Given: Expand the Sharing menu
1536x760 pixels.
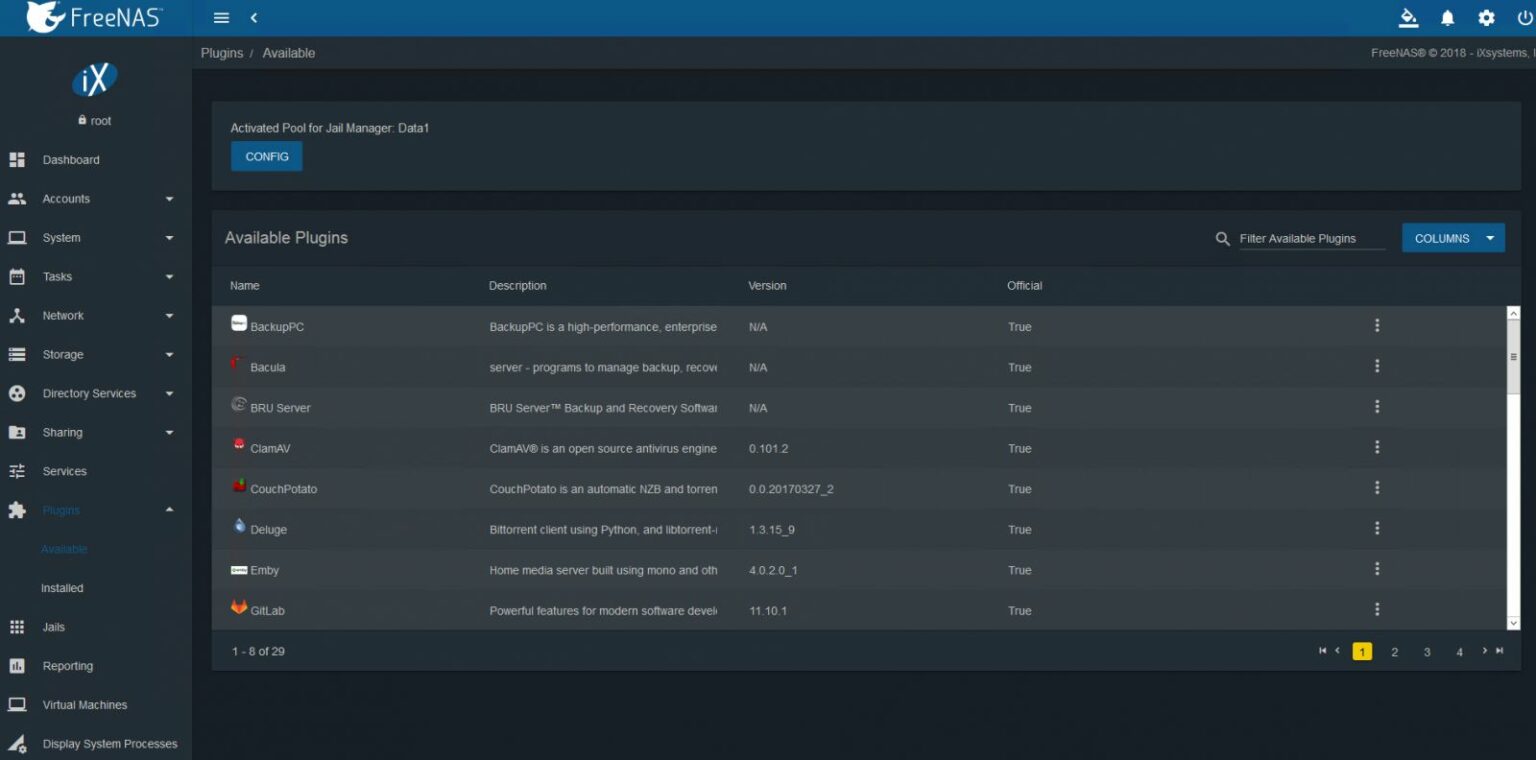Looking at the screenshot, I should 96,433.
